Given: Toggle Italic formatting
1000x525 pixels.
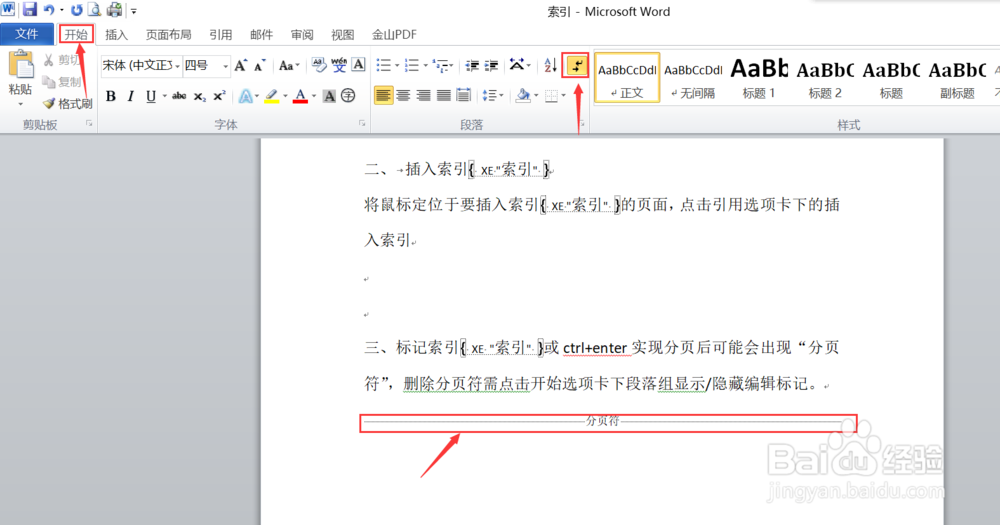Looking at the screenshot, I should pos(131,96).
